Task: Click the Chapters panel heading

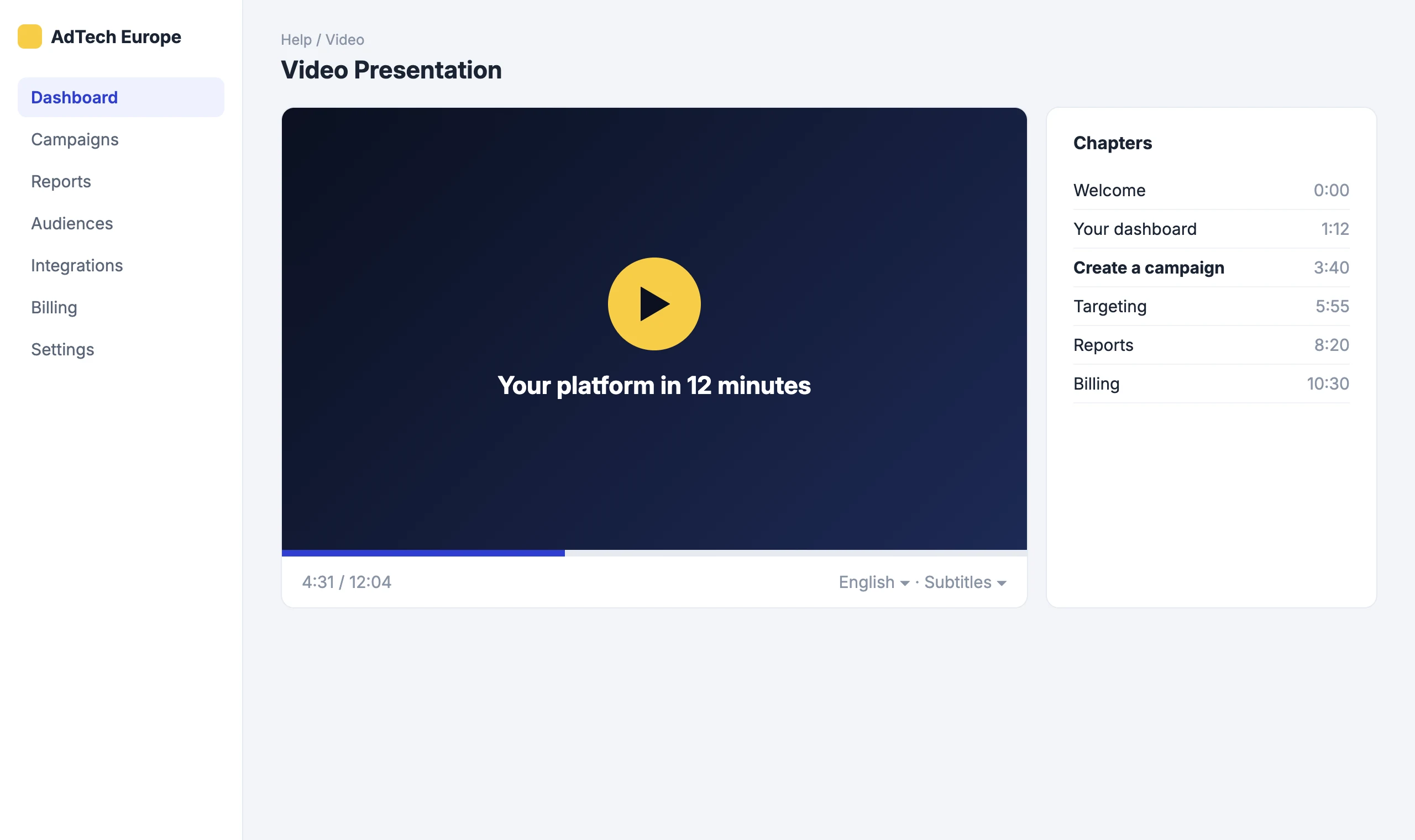Action: (x=1112, y=143)
